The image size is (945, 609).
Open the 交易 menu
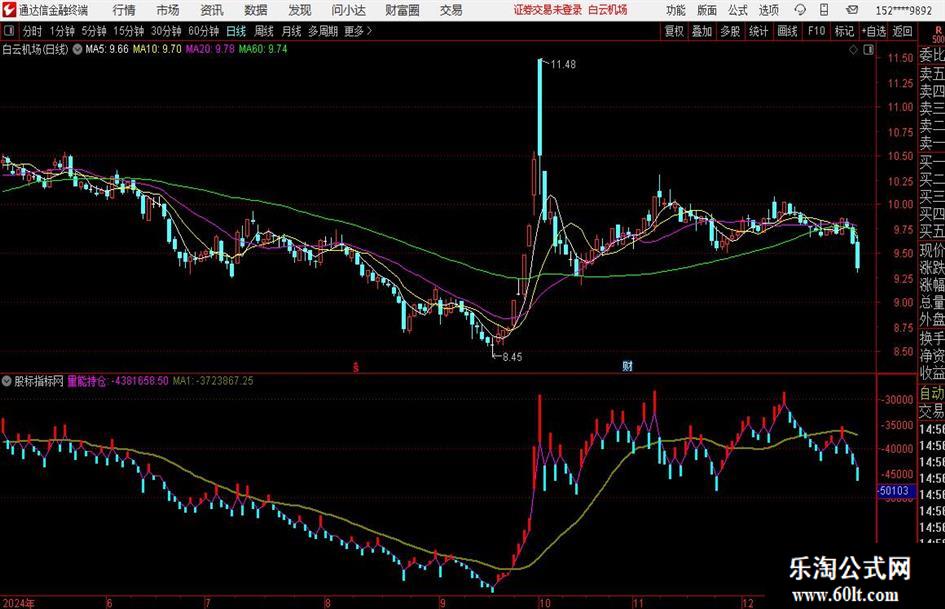point(451,10)
